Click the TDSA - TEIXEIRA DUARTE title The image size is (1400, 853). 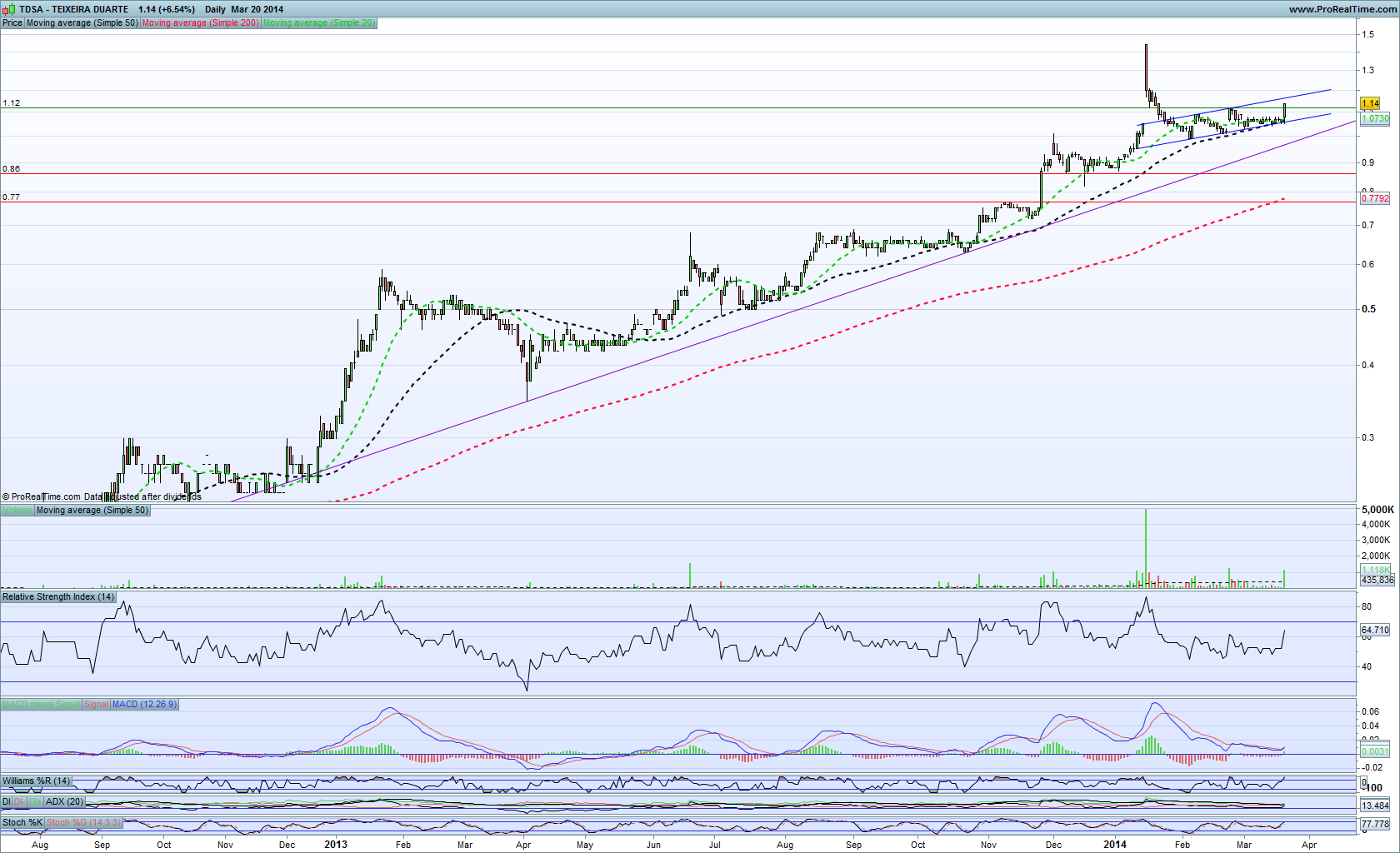74,10
